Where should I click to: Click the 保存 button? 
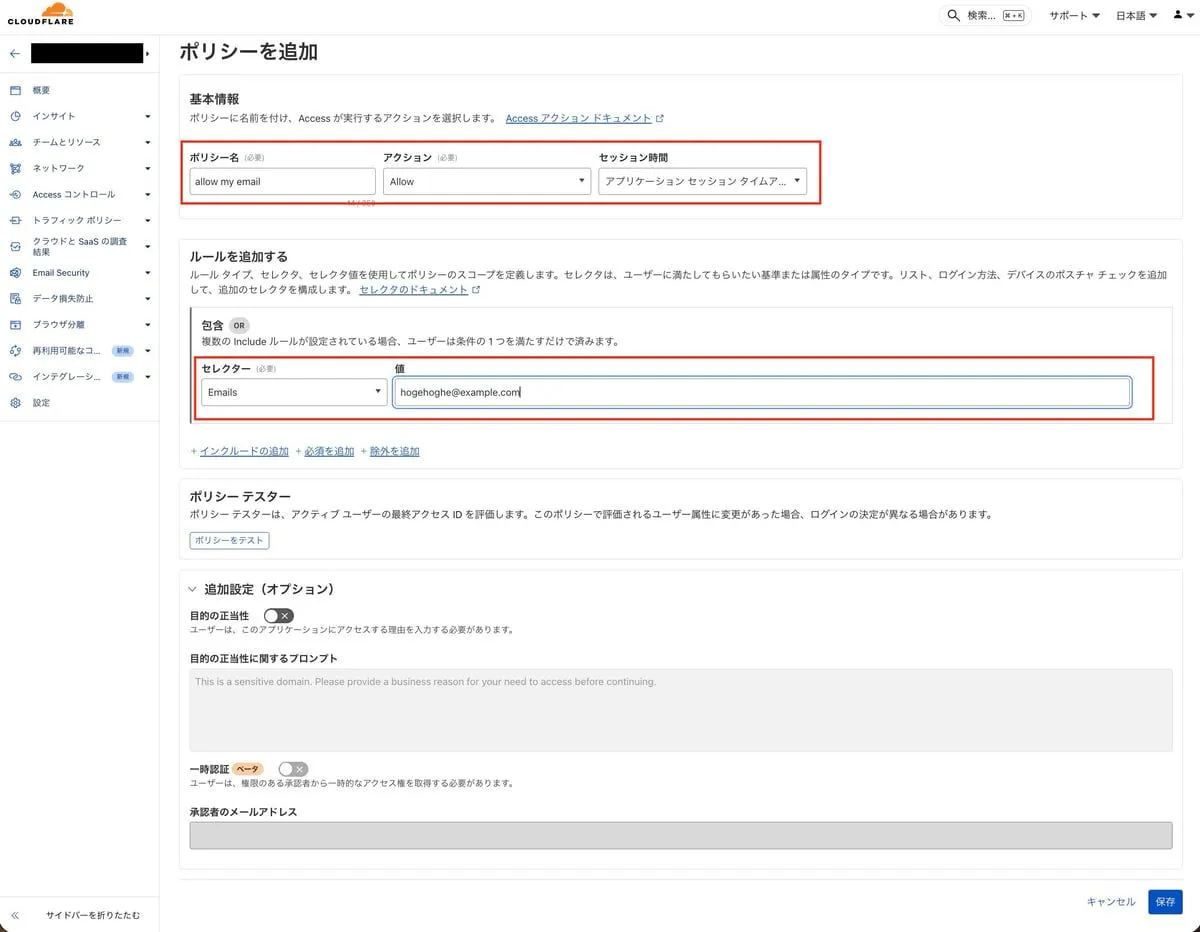[1165, 901]
